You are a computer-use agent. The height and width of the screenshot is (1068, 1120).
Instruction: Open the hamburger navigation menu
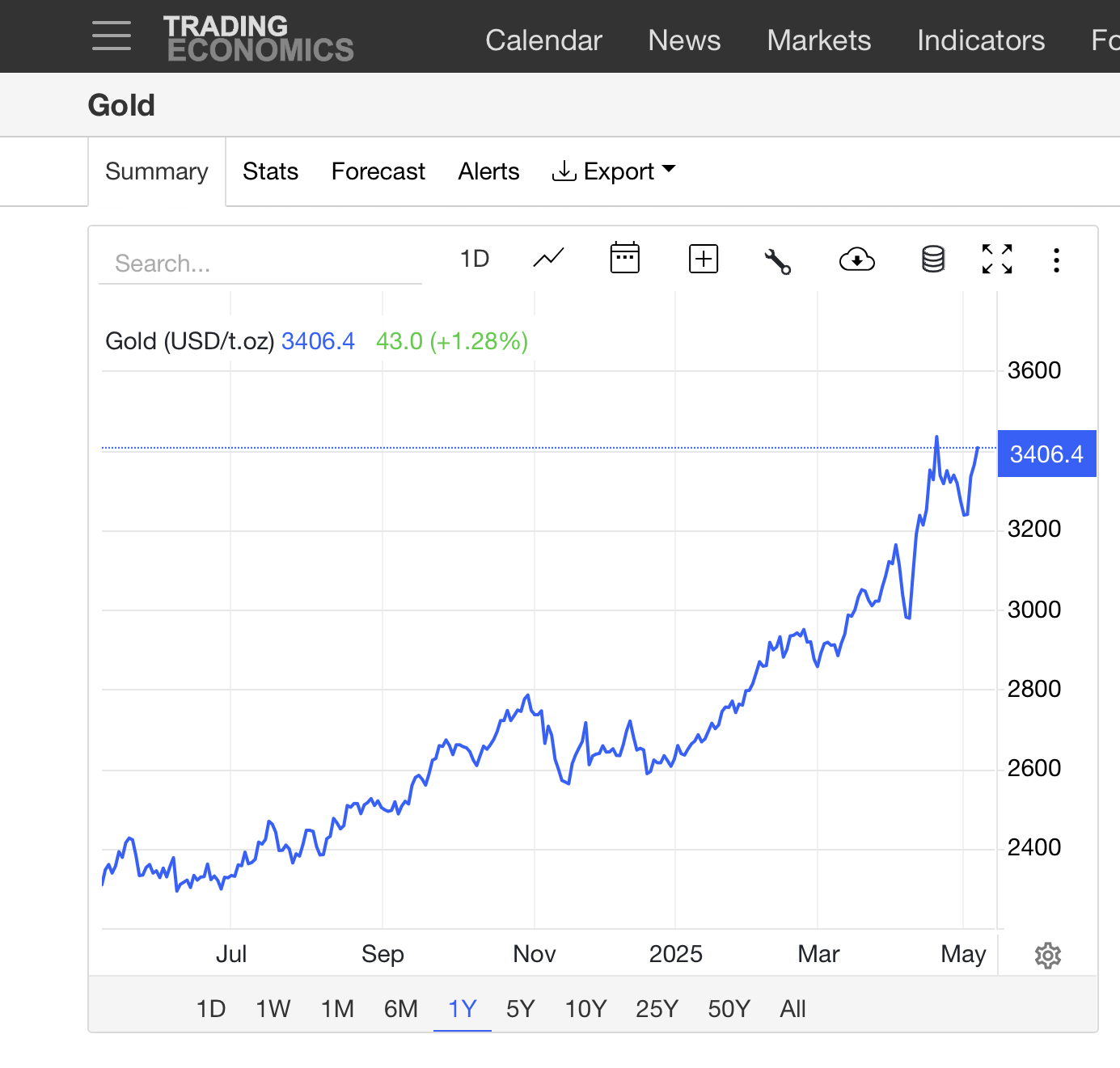tap(112, 36)
